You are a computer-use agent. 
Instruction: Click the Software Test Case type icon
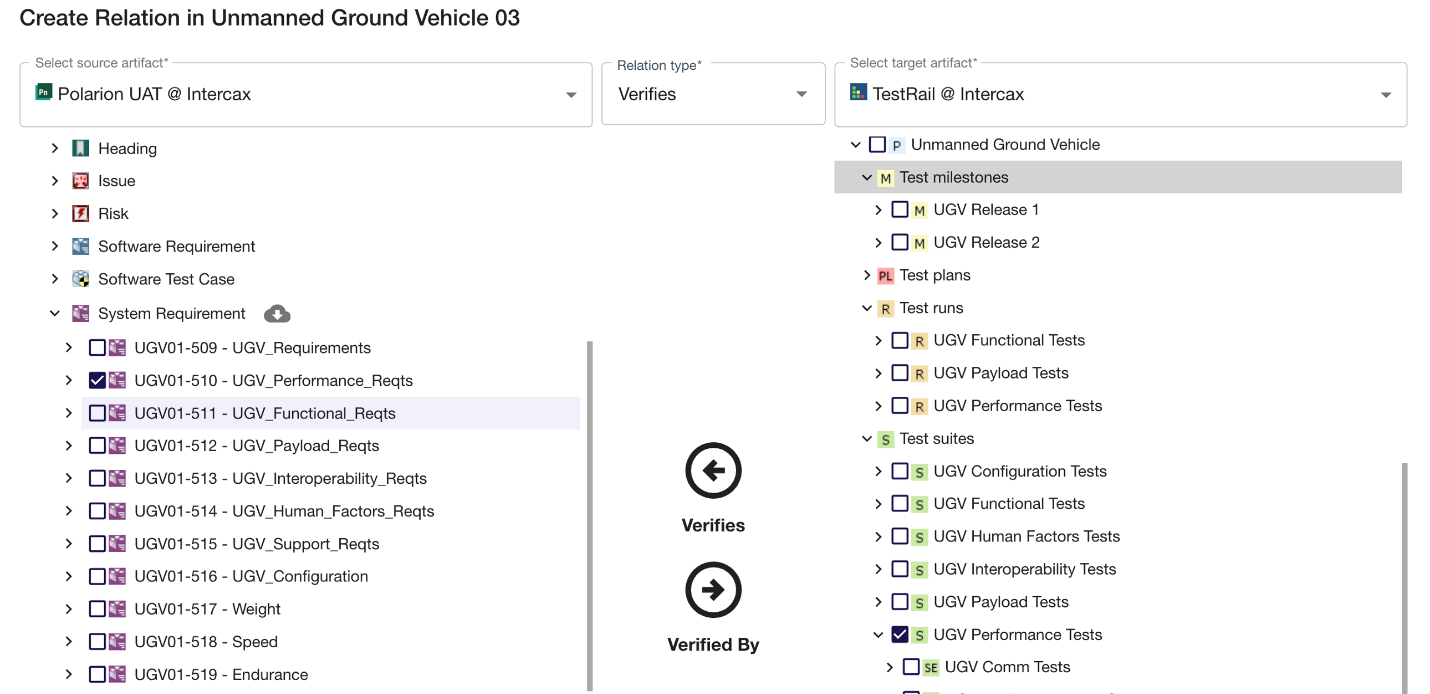[81, 279]
